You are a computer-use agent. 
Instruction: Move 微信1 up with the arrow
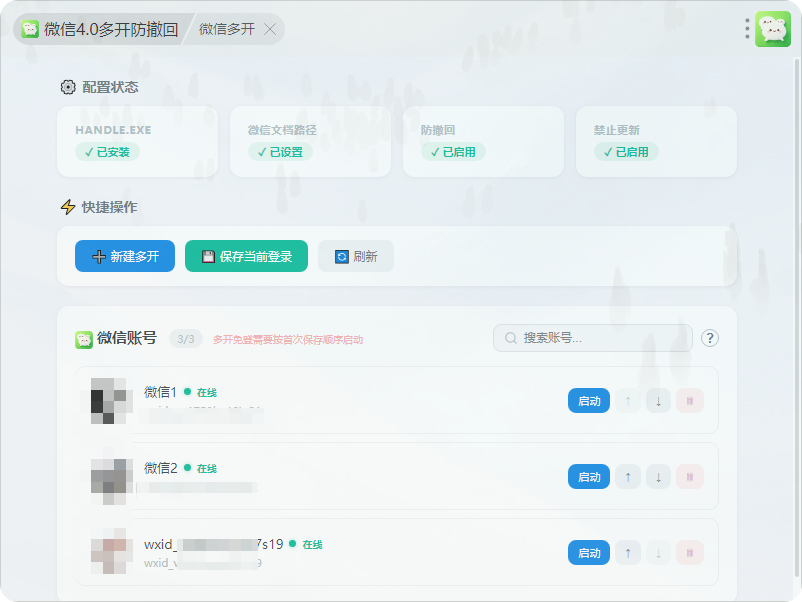coord(628,400)
